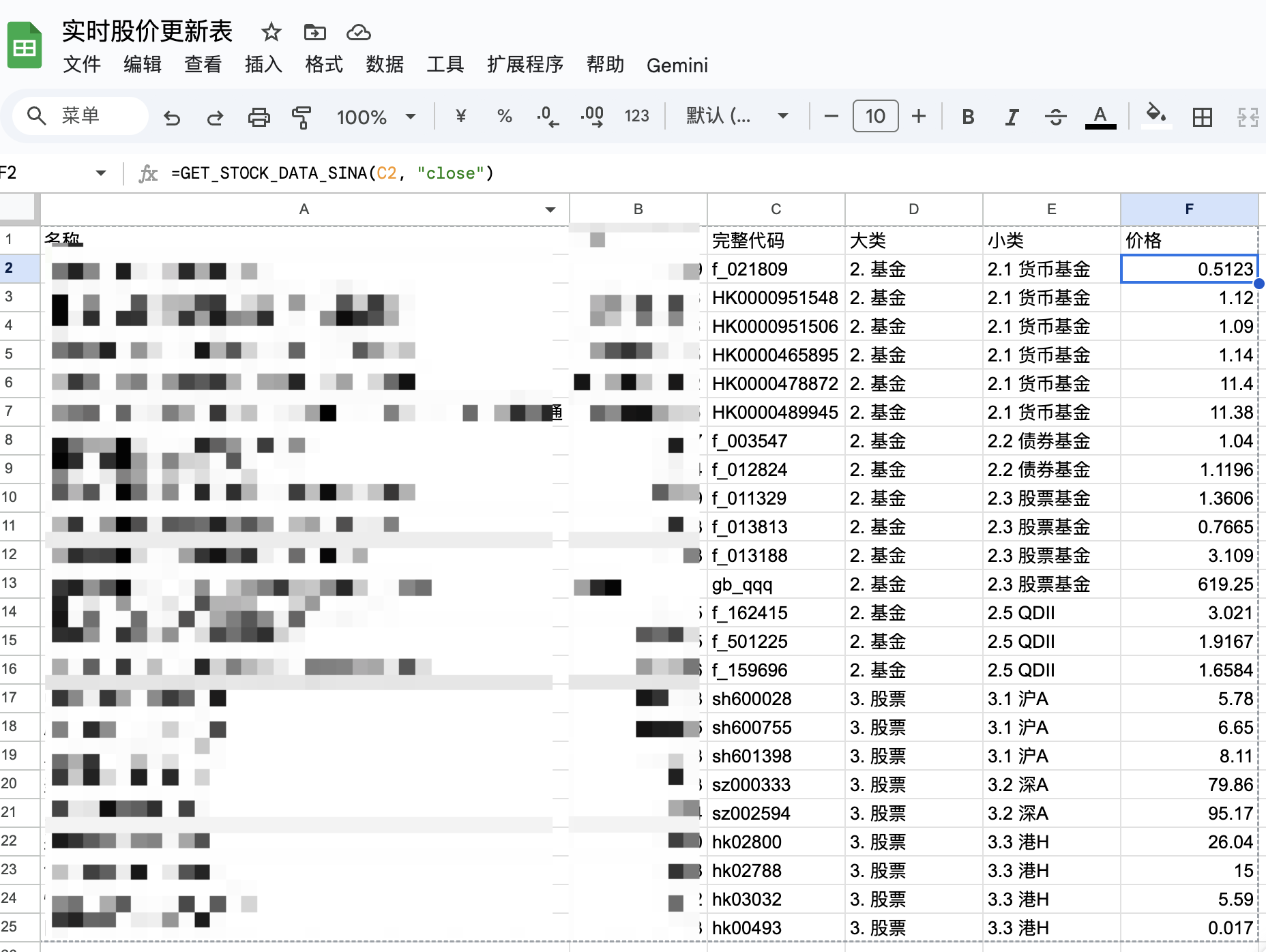This screenshot has height=952, width=1266.
Task: Select cell containing sh600028
Action: [x=776, y=699]
